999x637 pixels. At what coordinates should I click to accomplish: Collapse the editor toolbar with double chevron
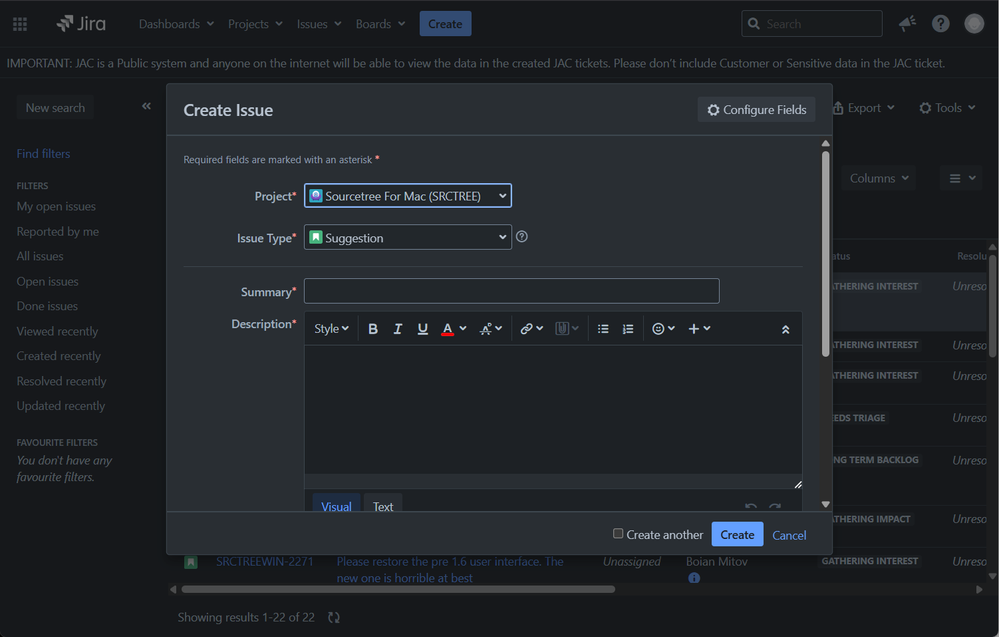click(786, 329)
